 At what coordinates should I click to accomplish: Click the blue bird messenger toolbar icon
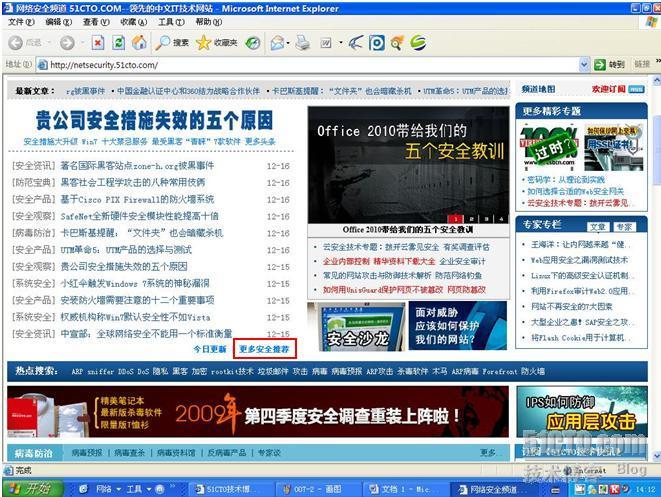click(355, 43)
